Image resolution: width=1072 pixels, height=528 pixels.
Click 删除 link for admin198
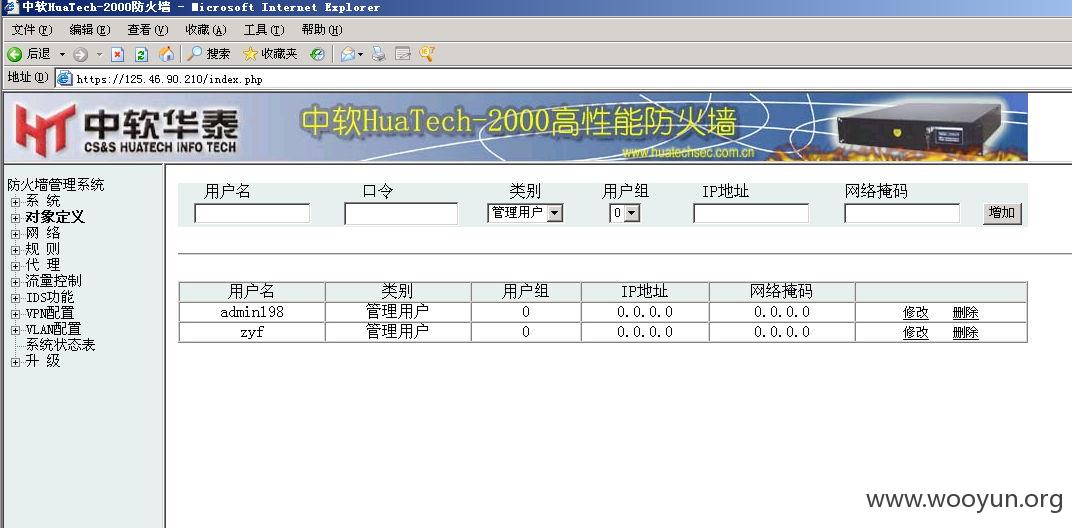965,313
